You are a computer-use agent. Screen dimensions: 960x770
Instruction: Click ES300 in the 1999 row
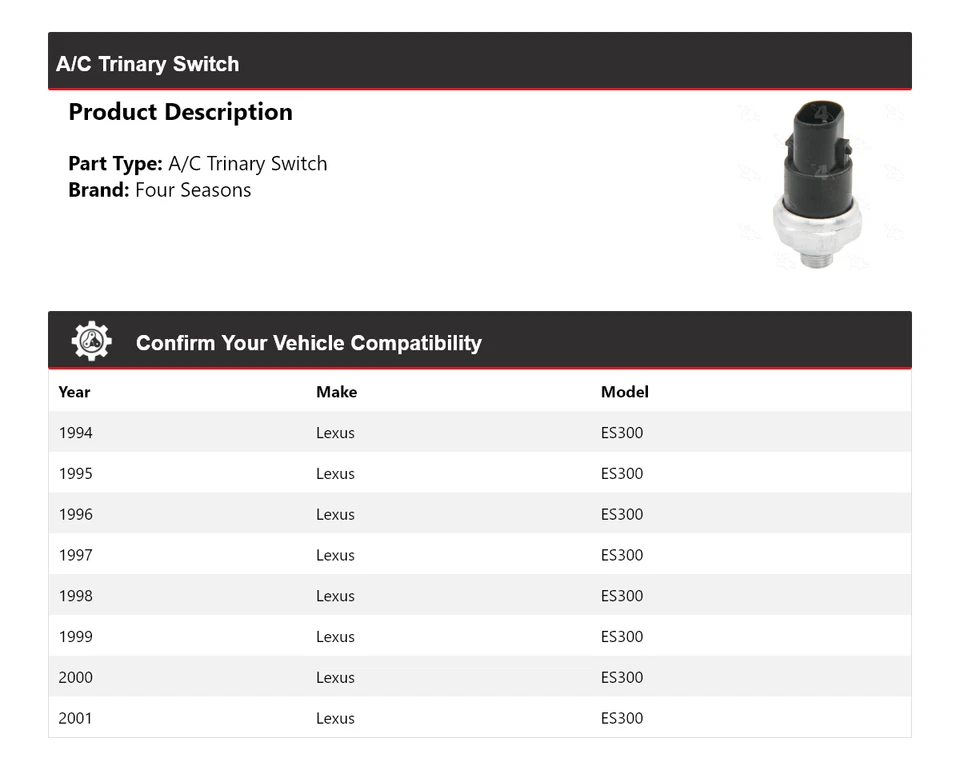pyautogui.click(x=622, y=637)
